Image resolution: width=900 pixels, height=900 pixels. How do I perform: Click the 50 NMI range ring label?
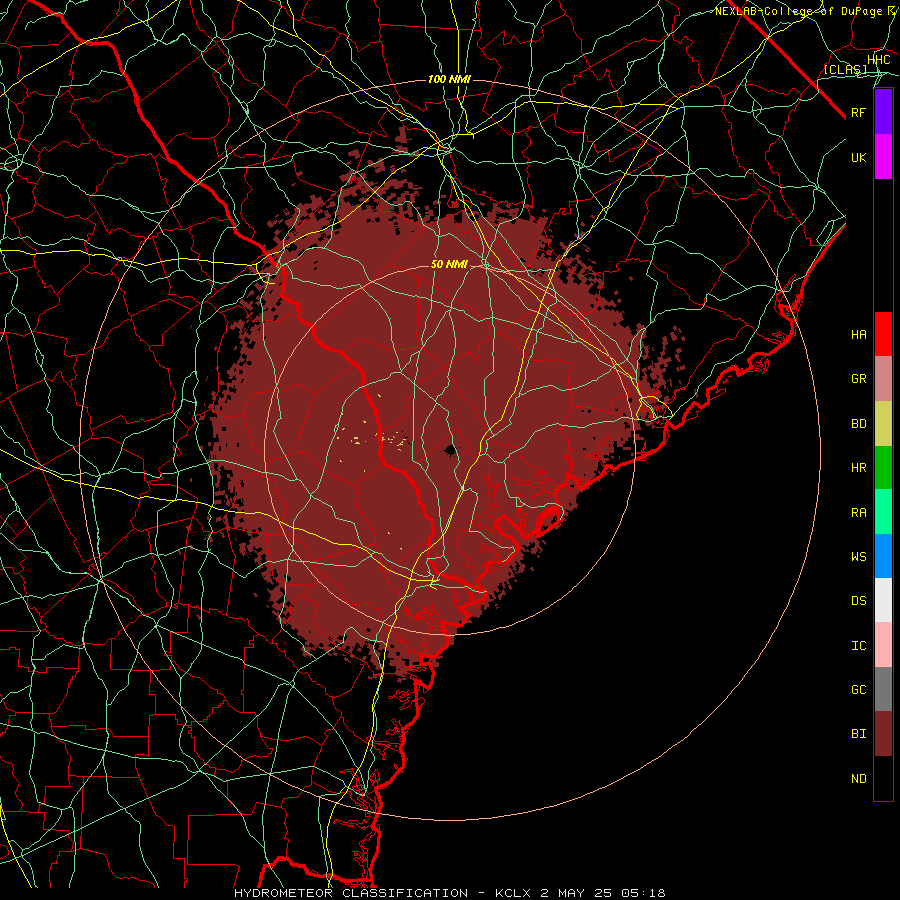(x=449, y=264)
